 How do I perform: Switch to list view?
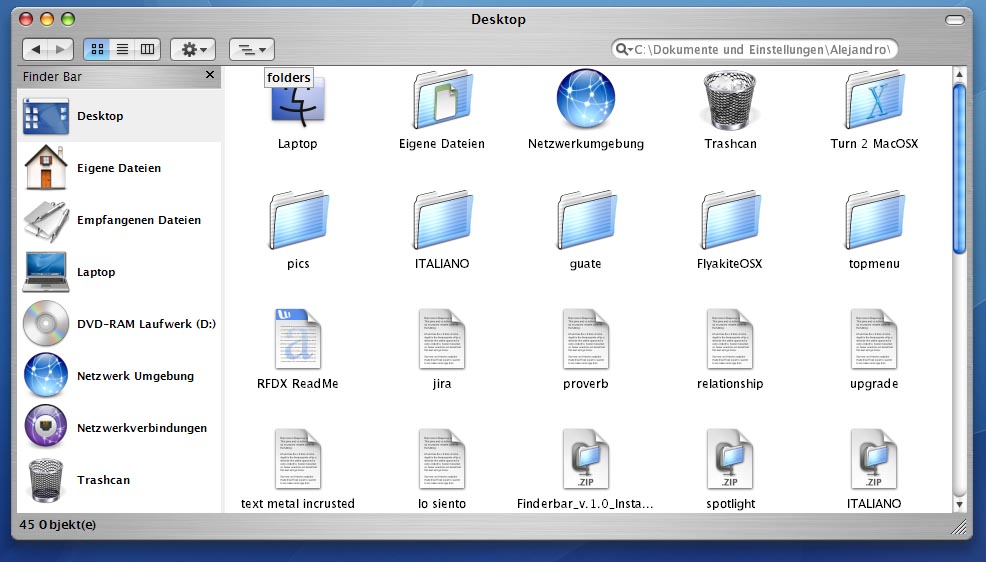click(x=123, y=49)
